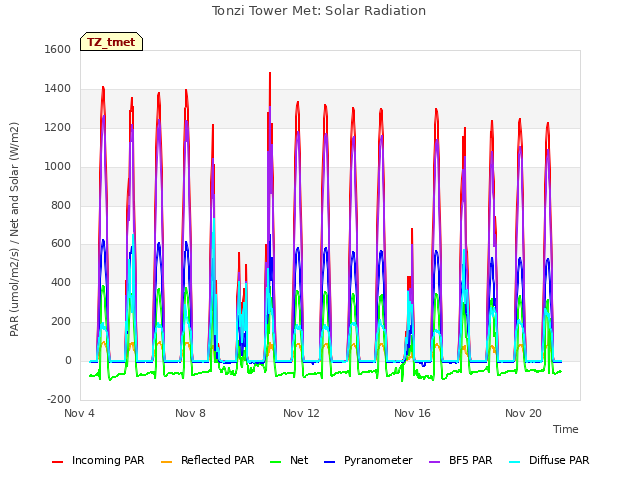Click the 1400 y-axis tick label

[58, 89]
